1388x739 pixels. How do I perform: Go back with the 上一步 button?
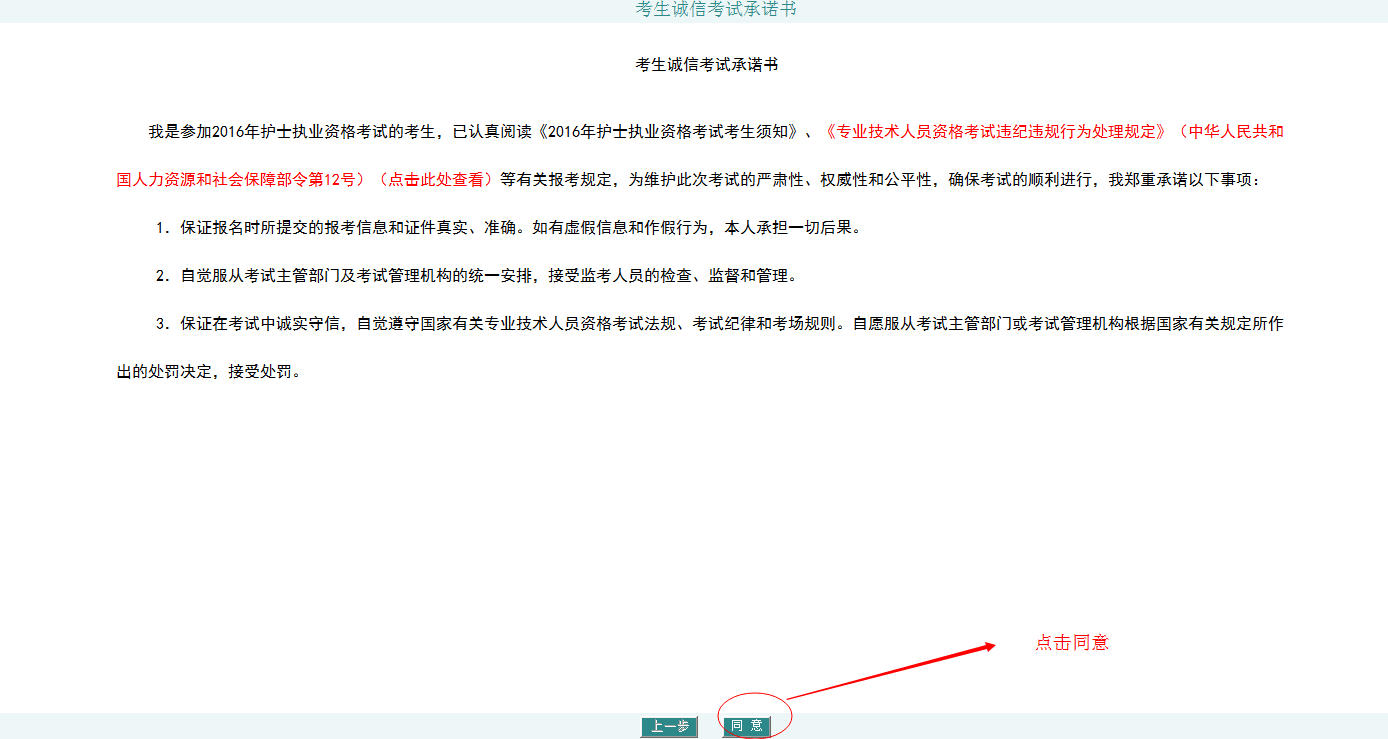click(668, 727)
